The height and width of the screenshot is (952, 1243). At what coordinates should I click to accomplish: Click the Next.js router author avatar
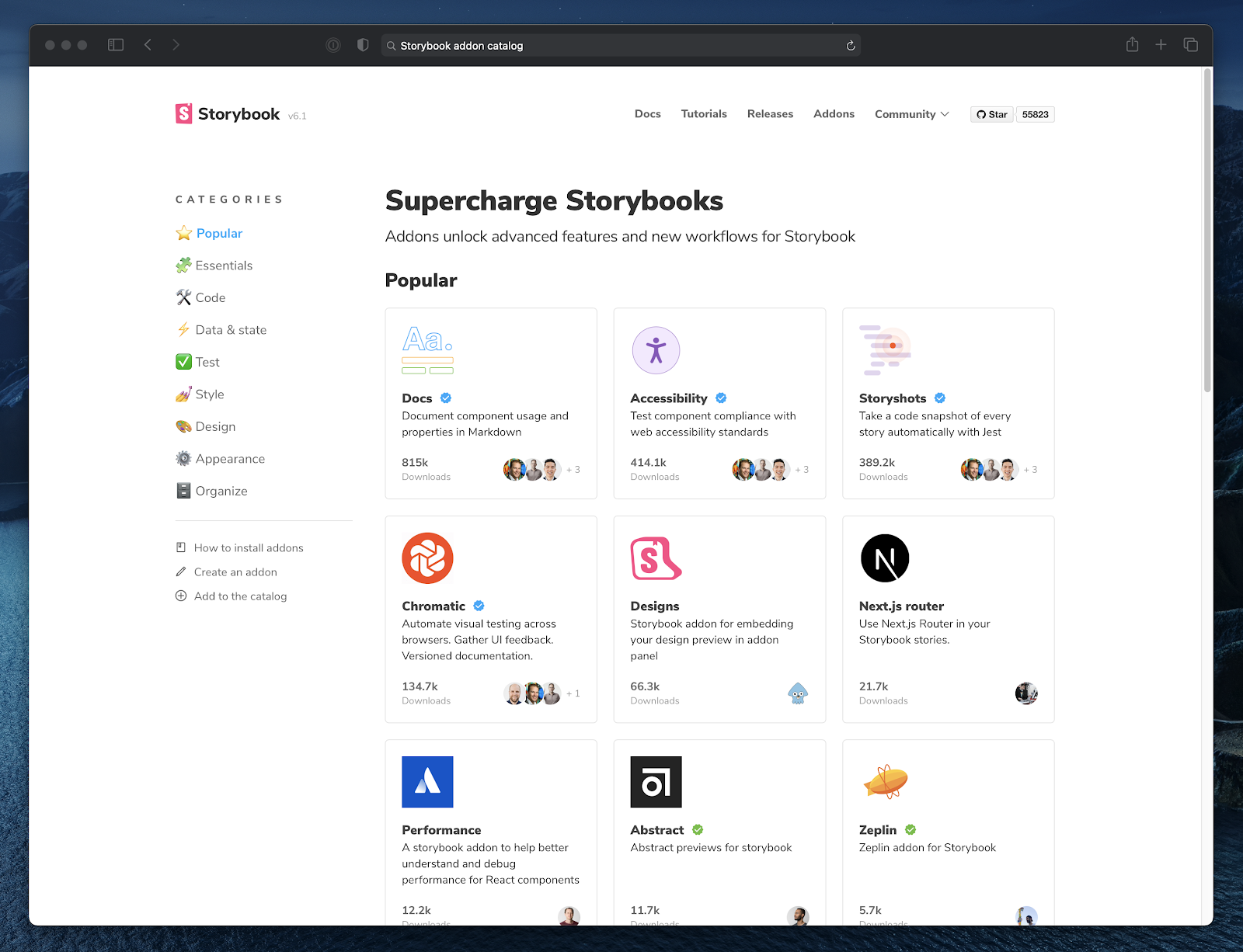[1026, 693]
